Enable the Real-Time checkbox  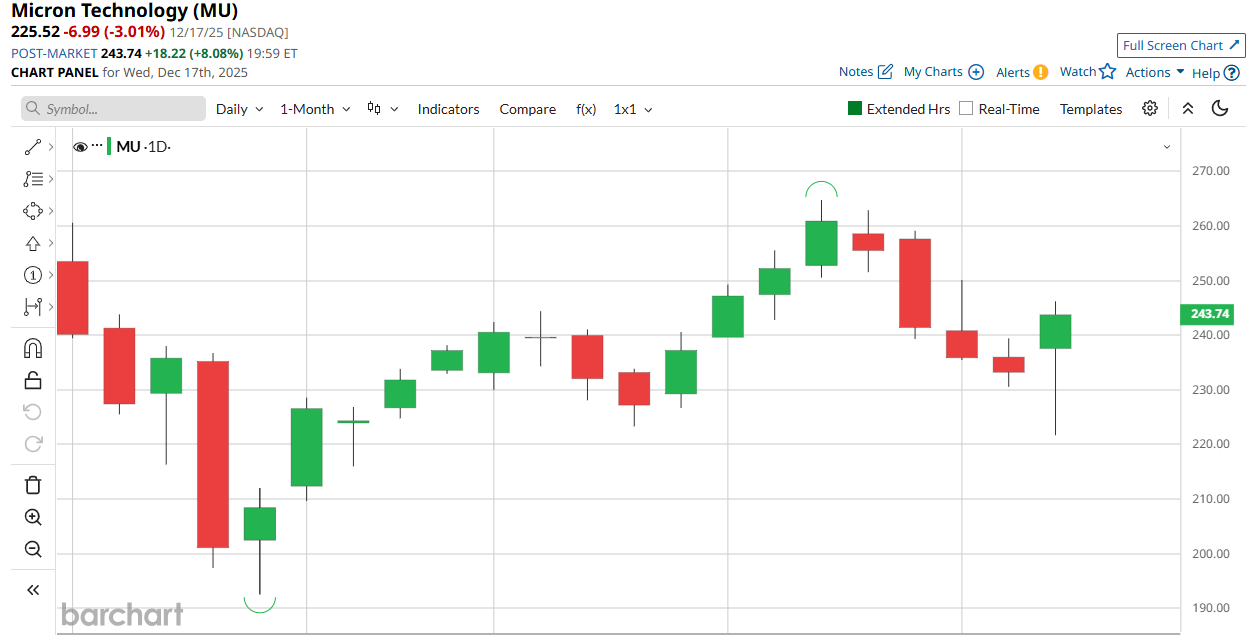click(x=966, y=108)
